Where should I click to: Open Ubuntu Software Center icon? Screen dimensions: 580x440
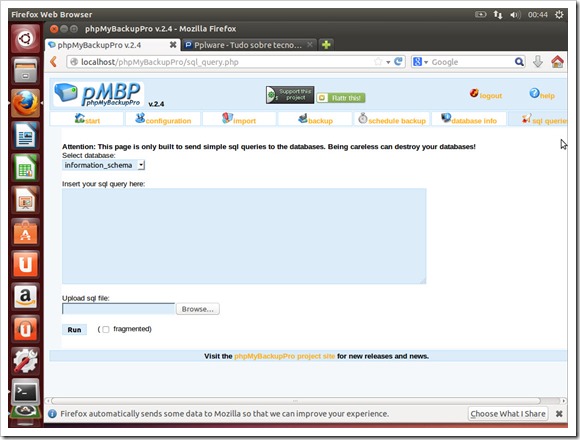(x=25, y=232)
